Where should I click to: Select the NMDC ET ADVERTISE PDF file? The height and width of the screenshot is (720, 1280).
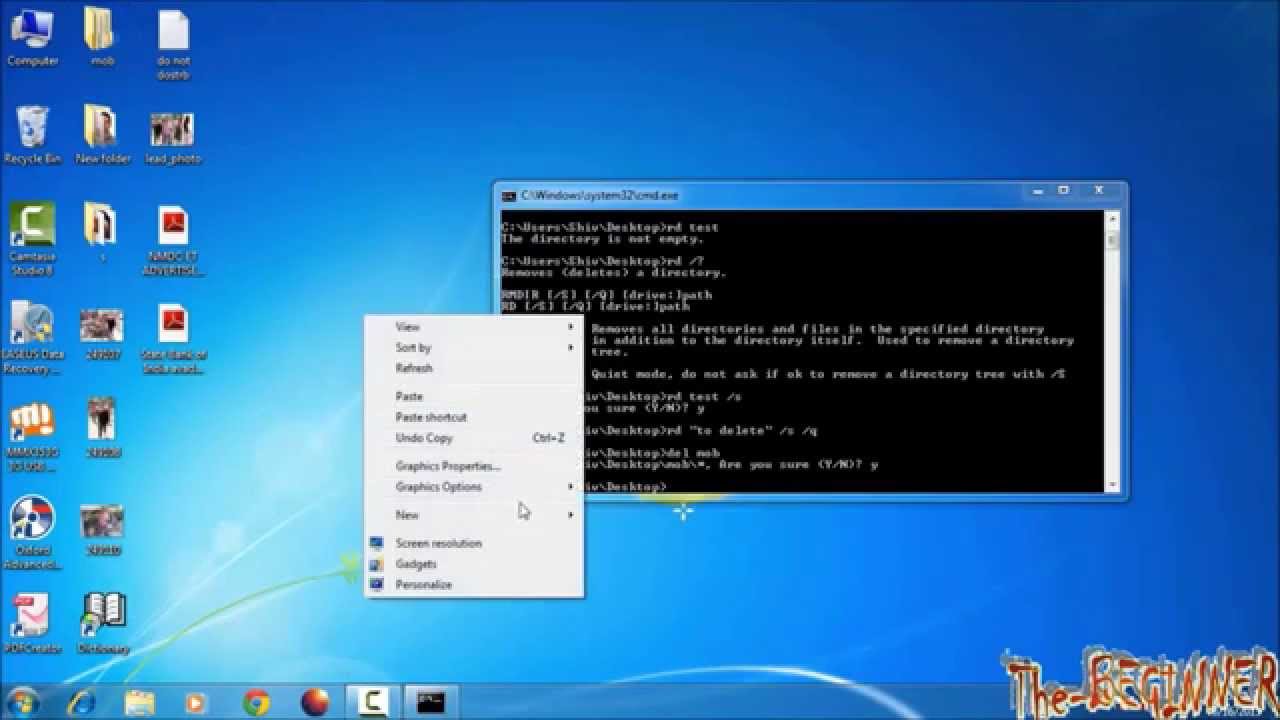pyautogui.click(x=173, y=241)
